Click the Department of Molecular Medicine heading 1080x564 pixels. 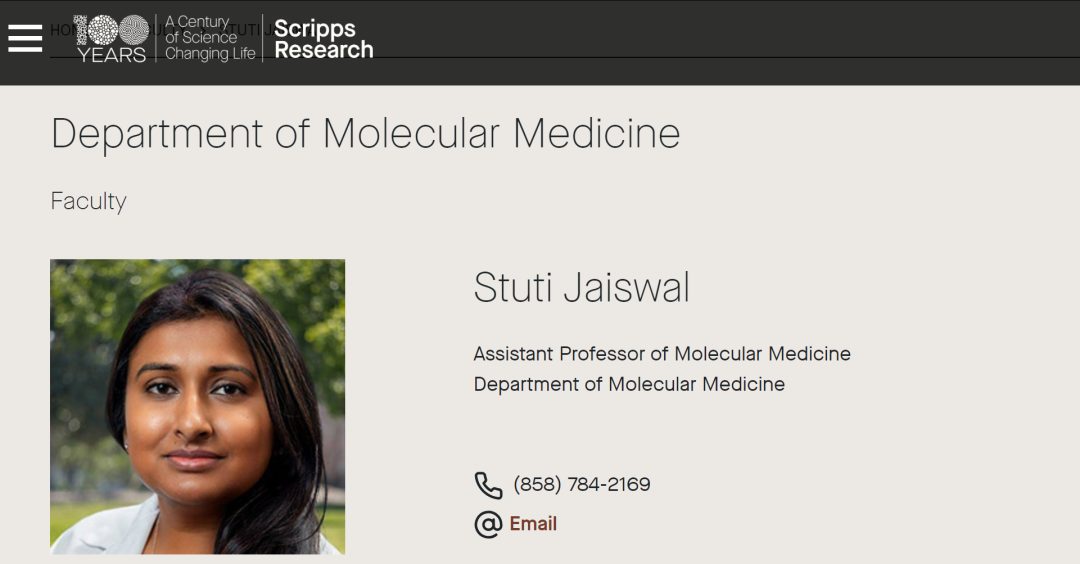click(365, 134)
